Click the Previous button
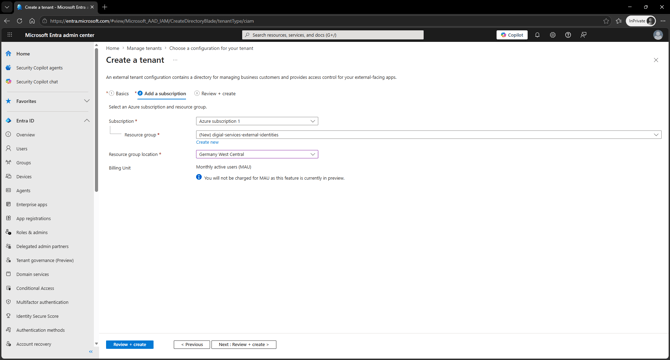 click(x=191, y=345)
